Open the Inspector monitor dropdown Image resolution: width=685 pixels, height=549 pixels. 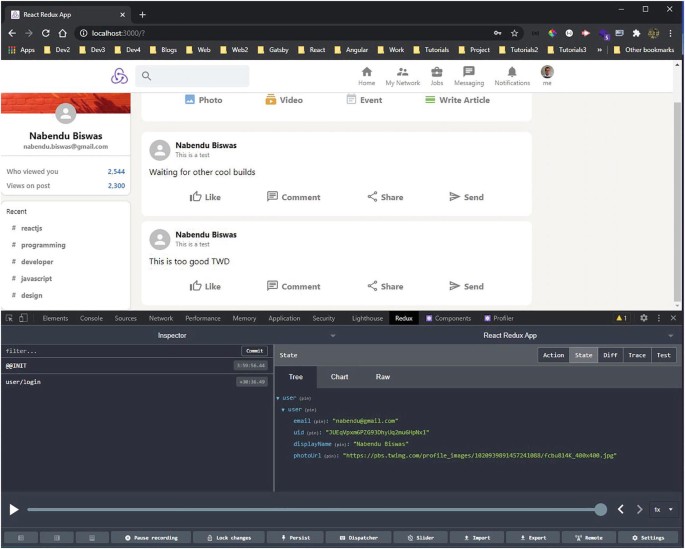[x=333, y=336]
